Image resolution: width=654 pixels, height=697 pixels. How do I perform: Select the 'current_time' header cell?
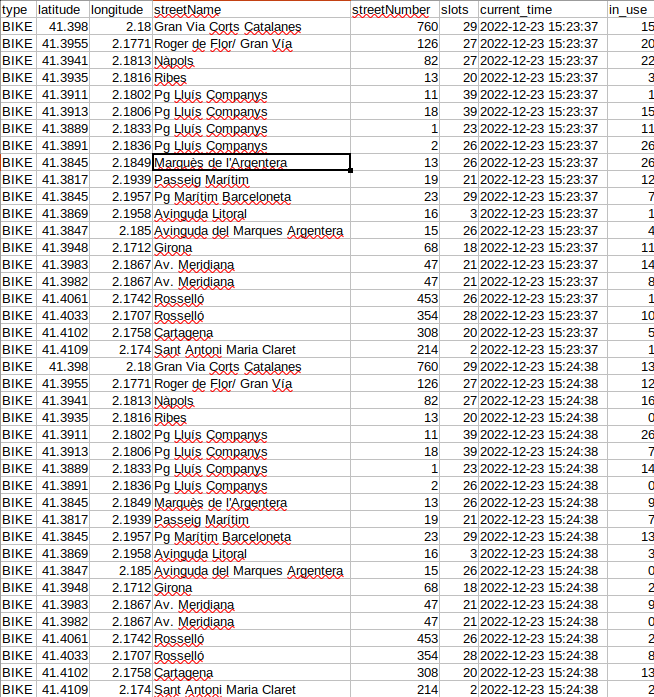[542, 9]
